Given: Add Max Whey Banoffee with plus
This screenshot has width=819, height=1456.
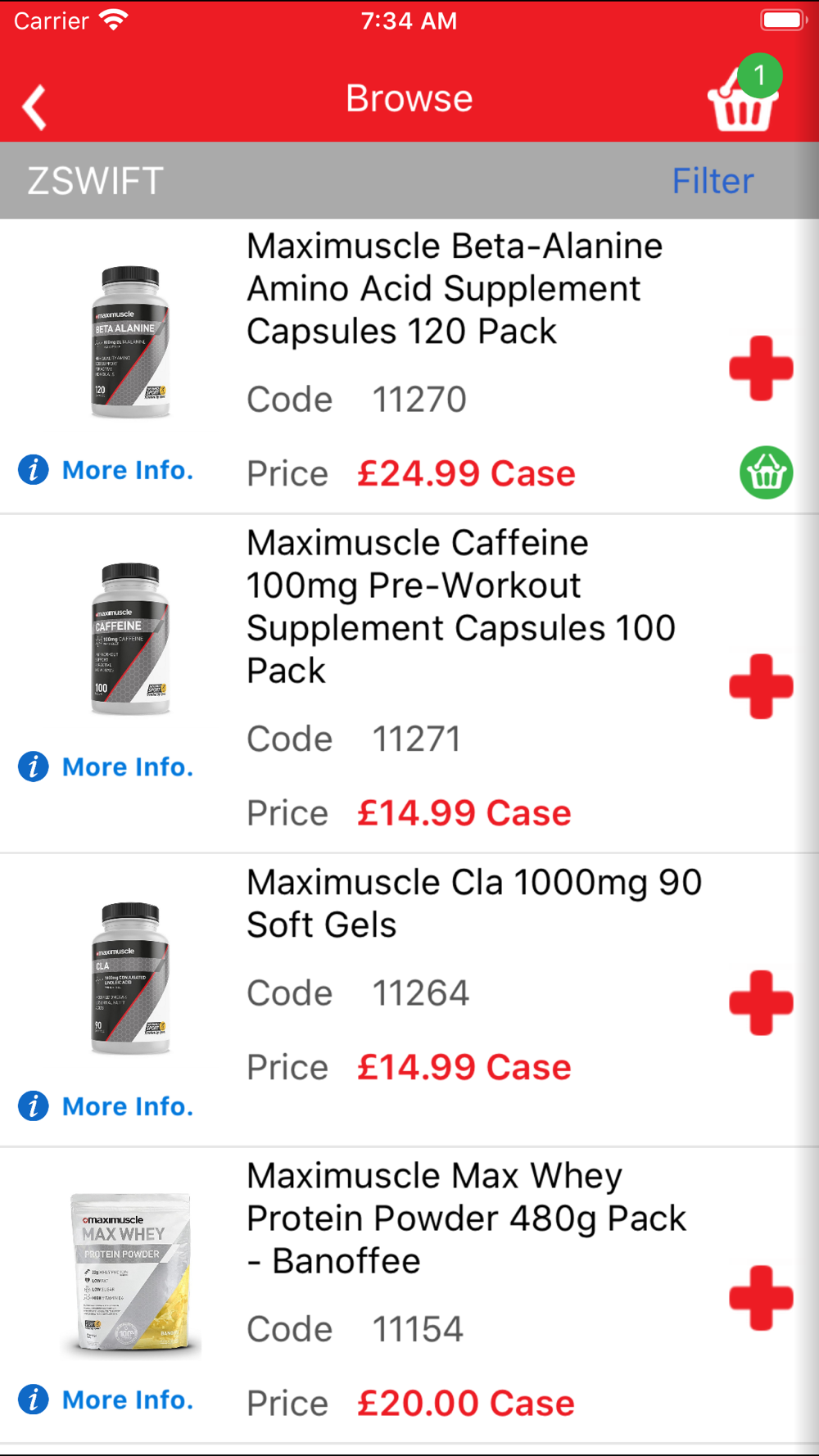Looking at the screenshot, I should point(761,1297).
